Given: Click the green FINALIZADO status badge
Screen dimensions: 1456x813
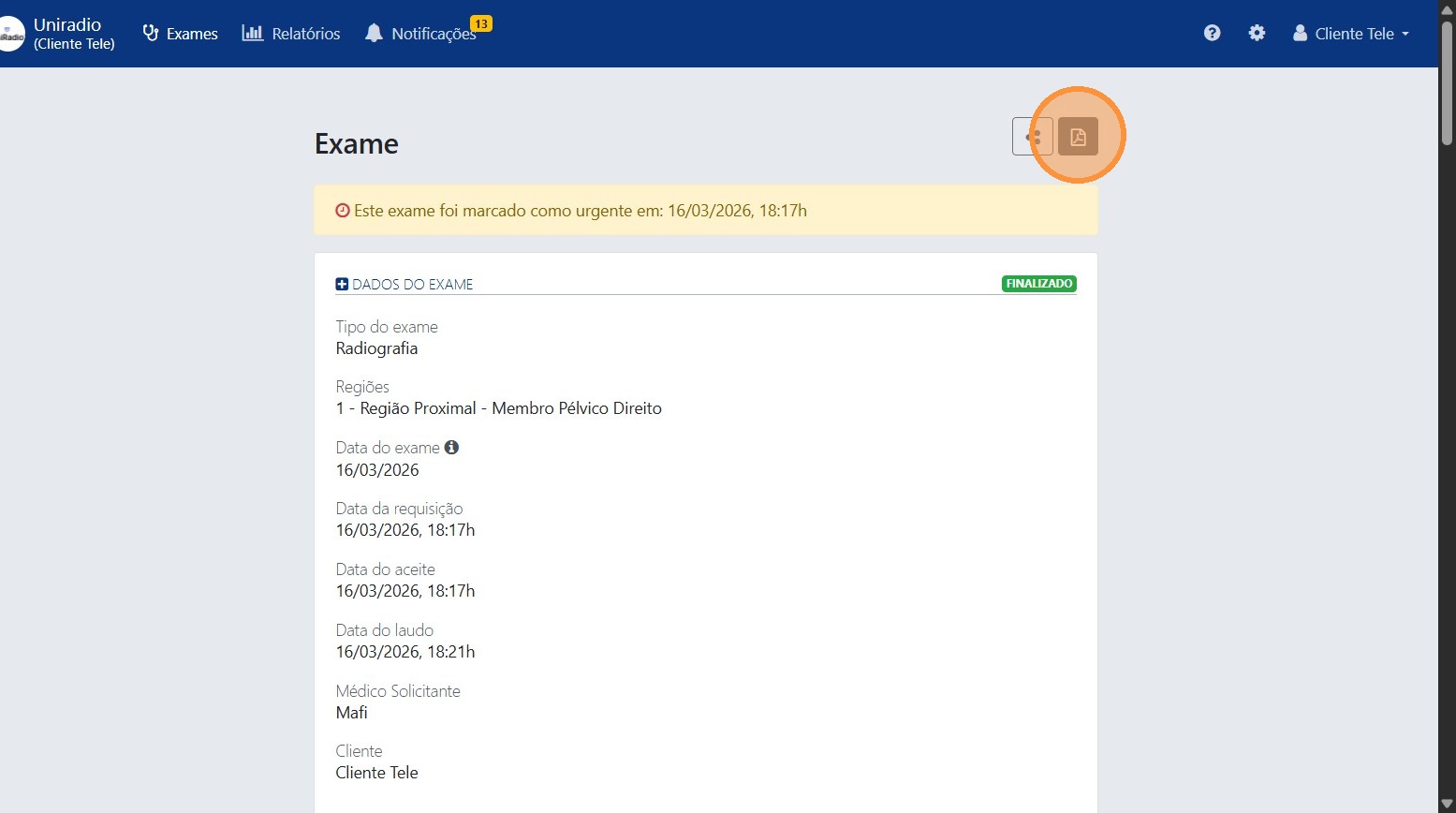Looking at the screenshot, I should [1038, 284].
